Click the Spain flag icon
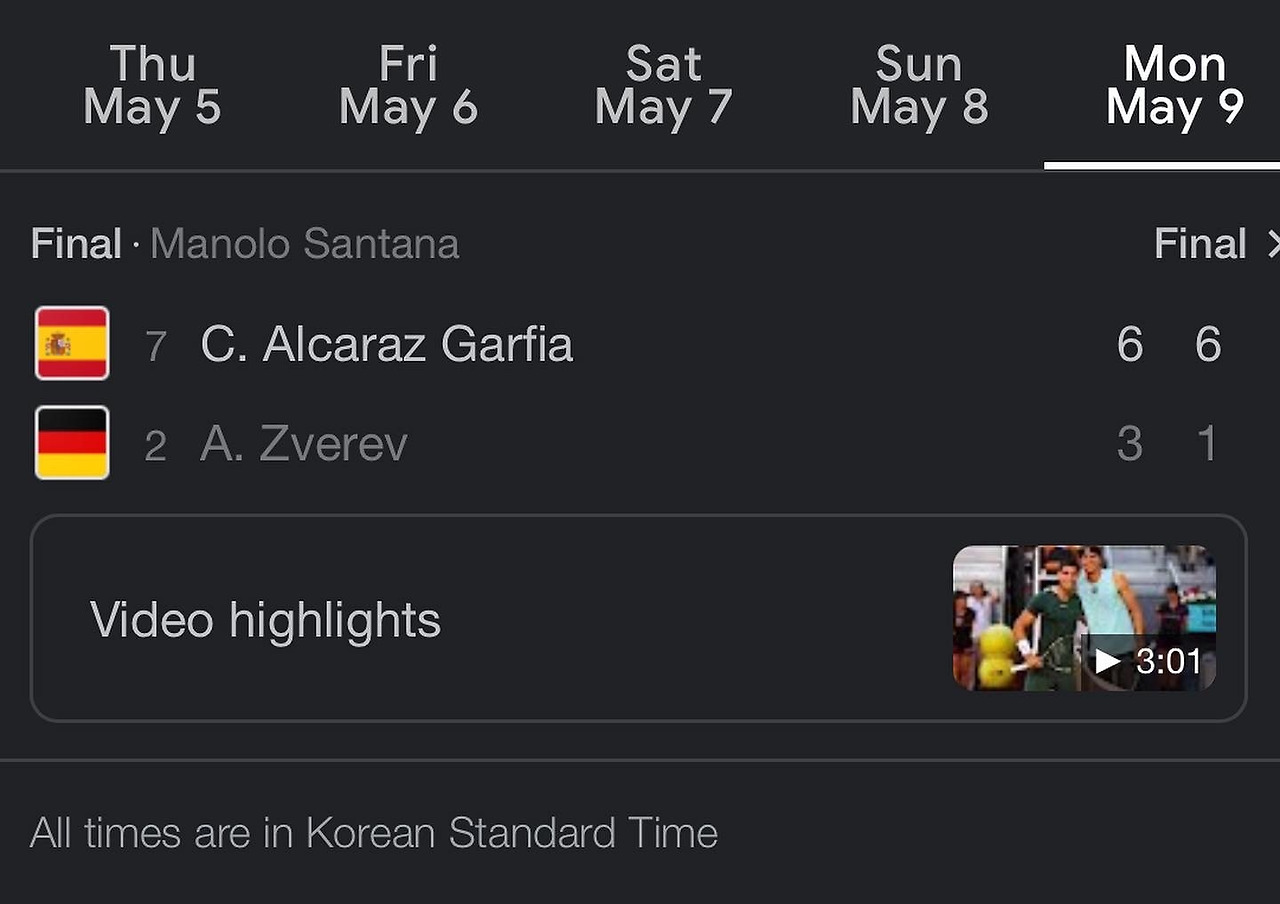Screen dimensions: 1280x904 click(x=72, y=343)
